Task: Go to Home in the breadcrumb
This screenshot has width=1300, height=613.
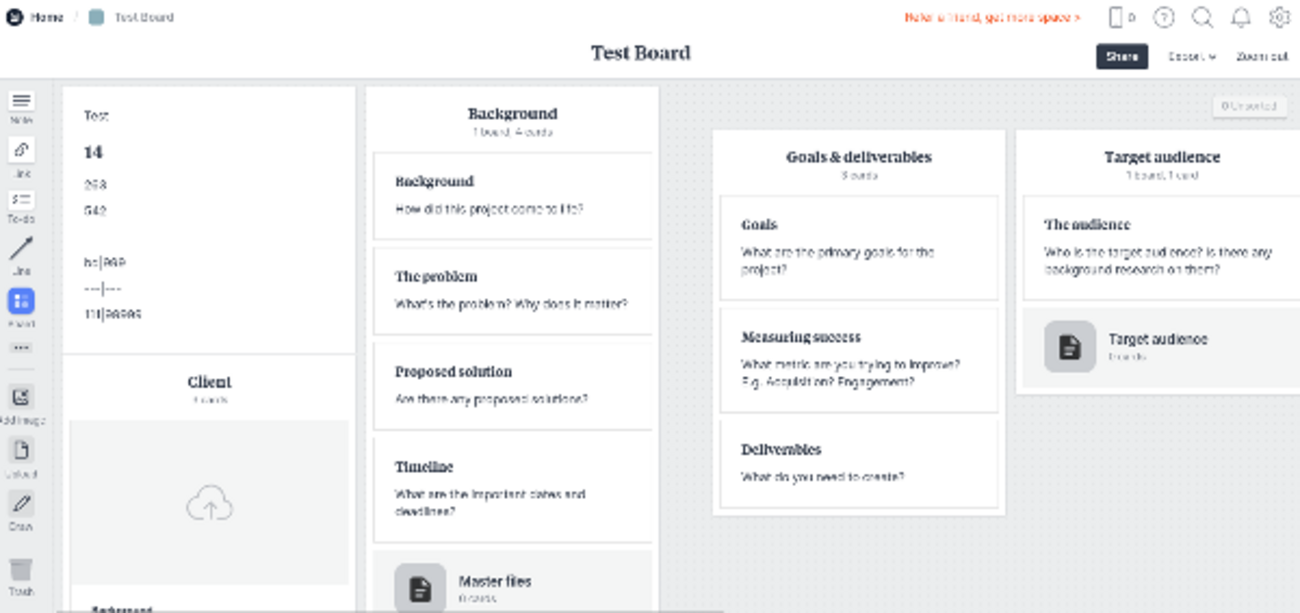Action: tap(46, 17)
